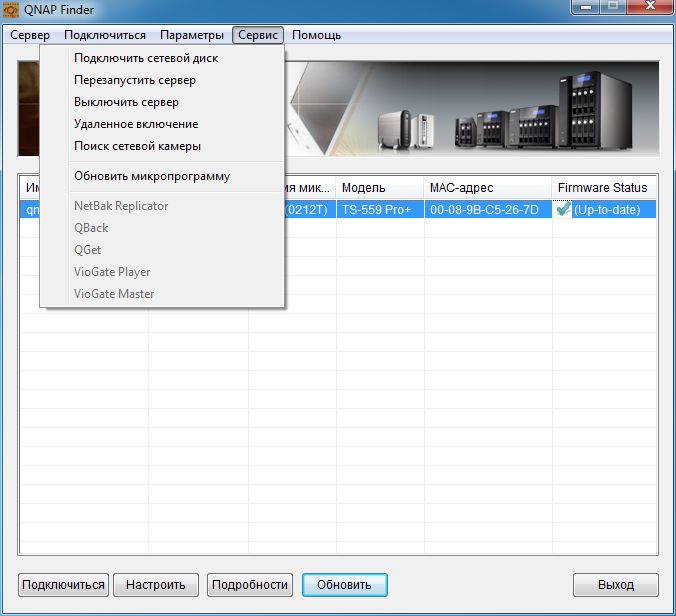The image size is (676, 616).
Task: Sort by MAC-адрес column header
Action: (x=488, y=188)
